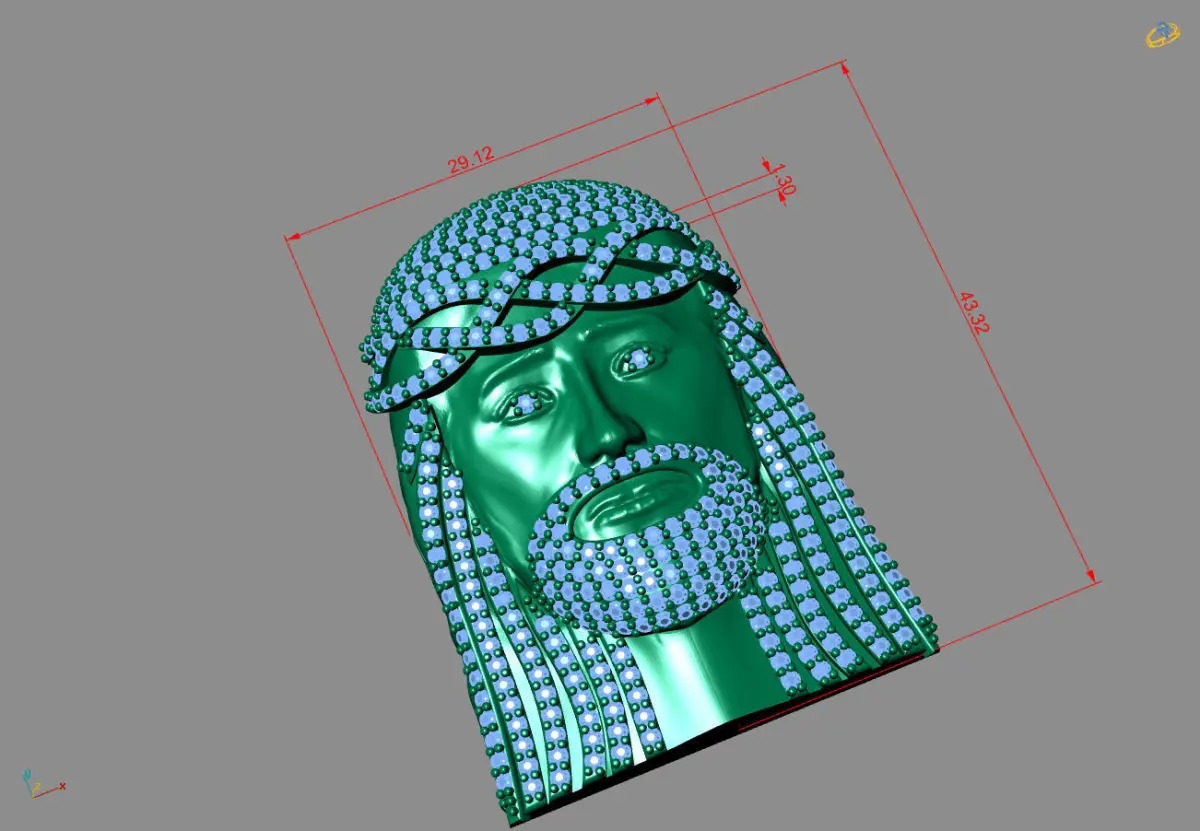Image resolution: width=1200 pixels, height=831 pixels.
Task: Click the ring logo icon at top right
Action: tap(1163, 35)
